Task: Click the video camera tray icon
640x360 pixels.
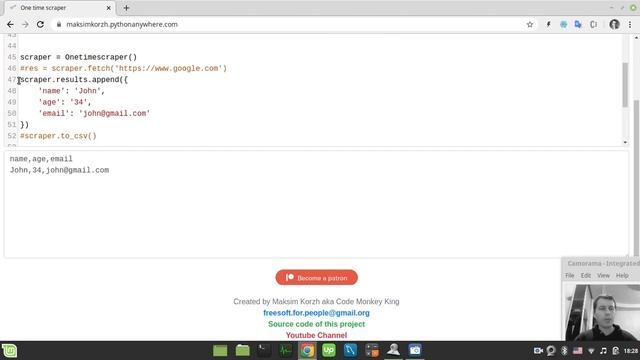Action: (538, 351)
